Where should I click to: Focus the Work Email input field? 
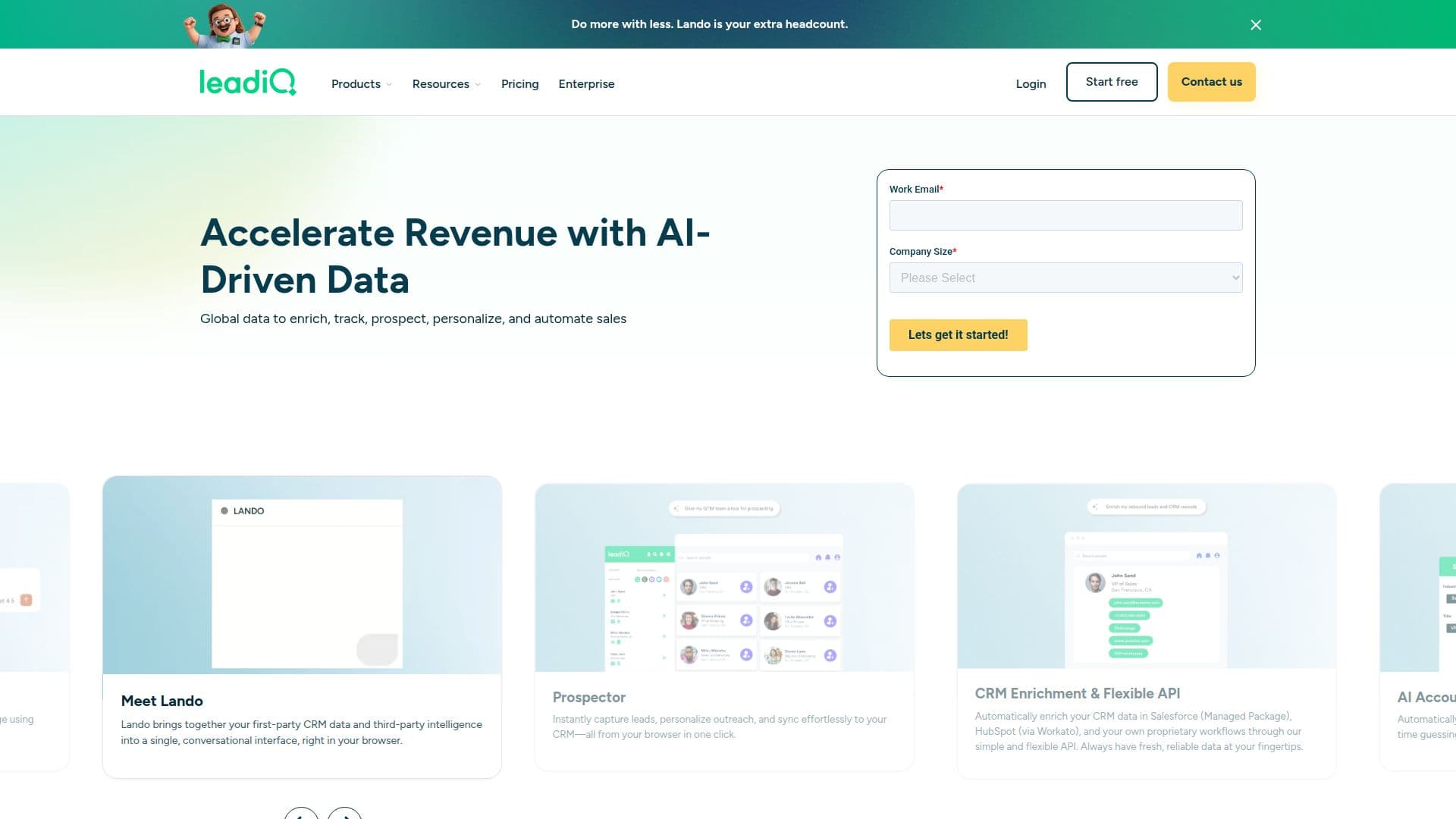click(1065, 215)
